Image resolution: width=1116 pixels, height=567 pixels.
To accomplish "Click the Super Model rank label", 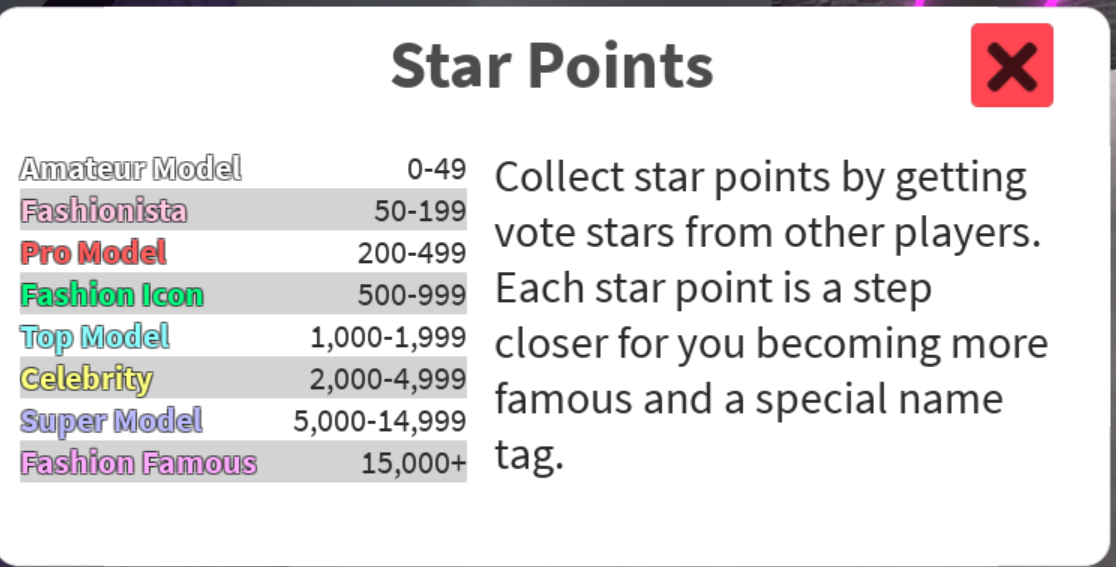I will (111, 420).
